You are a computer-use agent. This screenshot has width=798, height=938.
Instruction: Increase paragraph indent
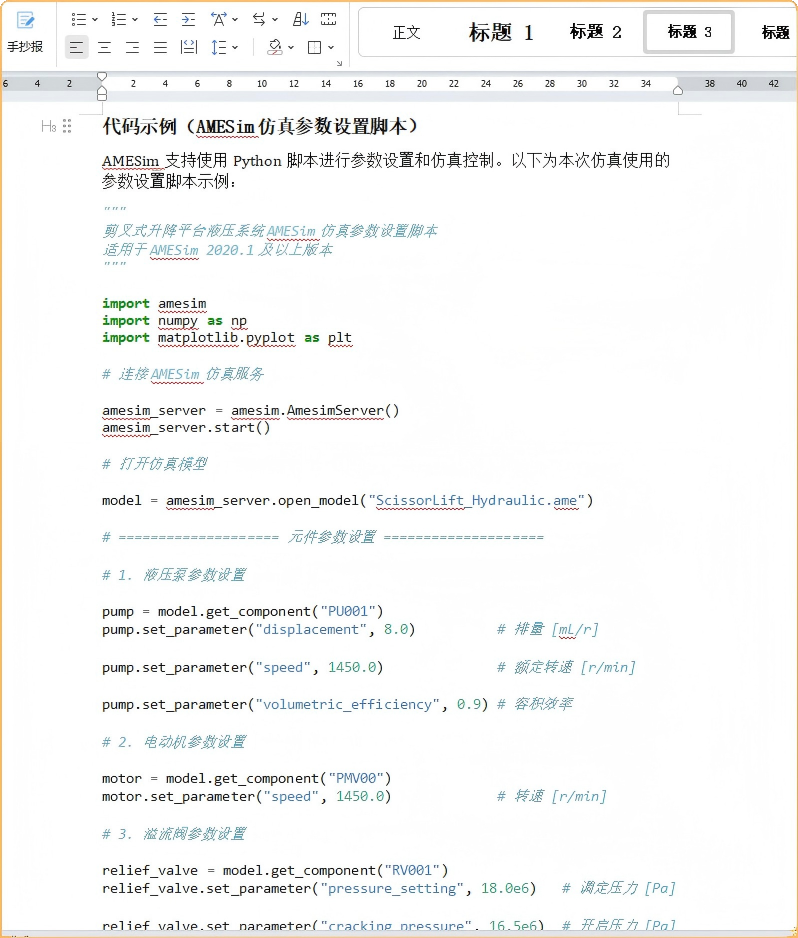[188, 19]
